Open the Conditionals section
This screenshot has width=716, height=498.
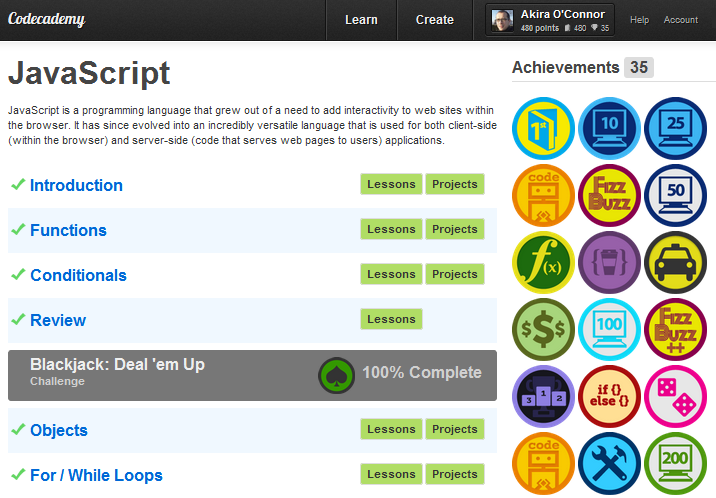pos(78,275)
